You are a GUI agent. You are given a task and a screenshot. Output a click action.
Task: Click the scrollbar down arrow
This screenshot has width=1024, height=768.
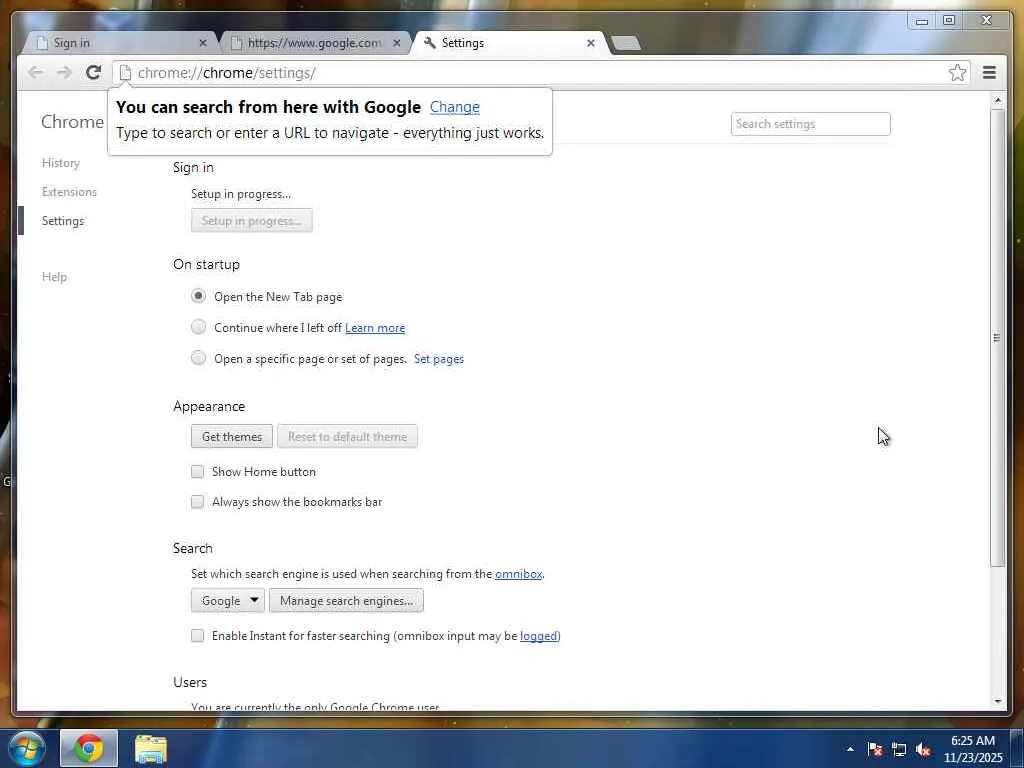(997, 701)
